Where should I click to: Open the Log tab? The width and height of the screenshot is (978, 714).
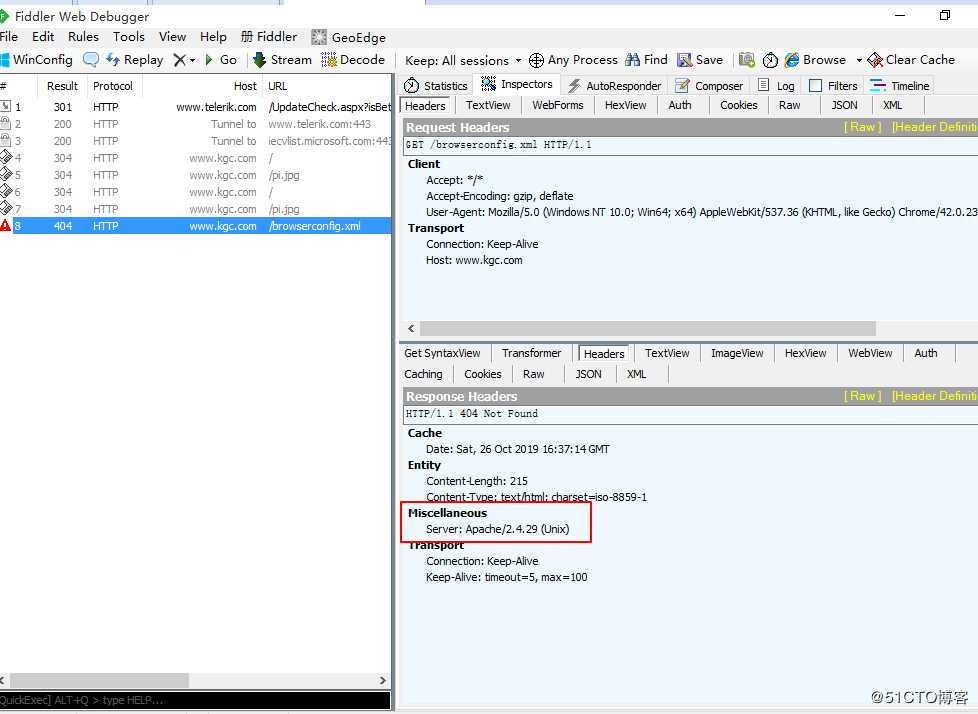point(776,85)
